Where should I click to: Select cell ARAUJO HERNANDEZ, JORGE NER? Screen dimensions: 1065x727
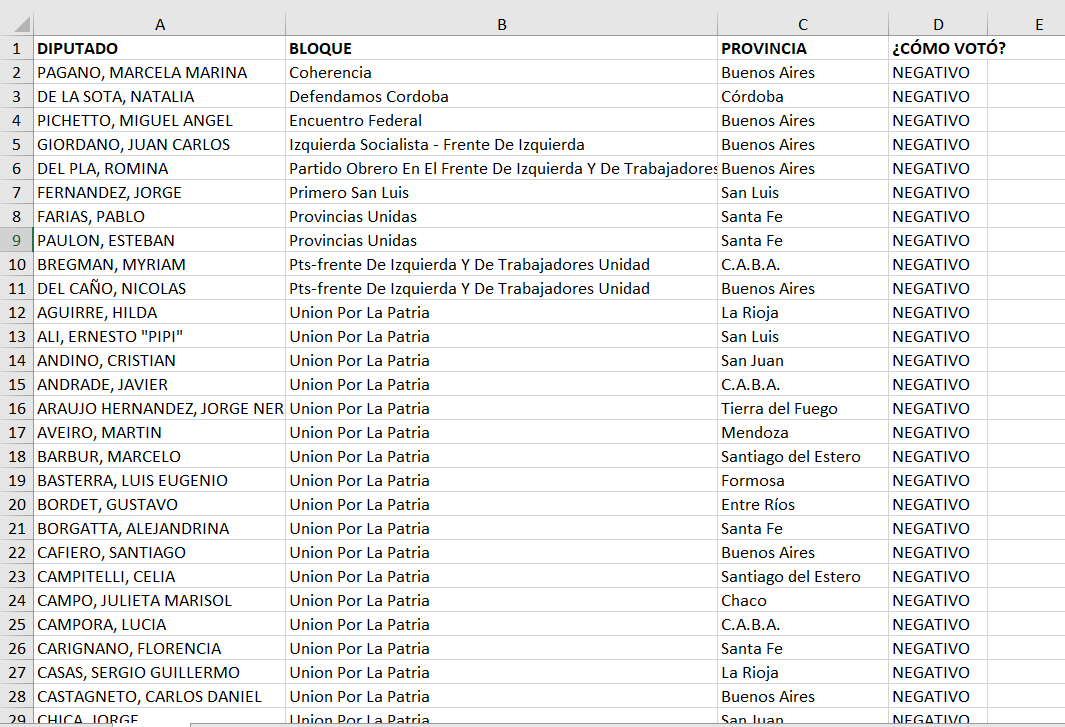coord(160,408)
